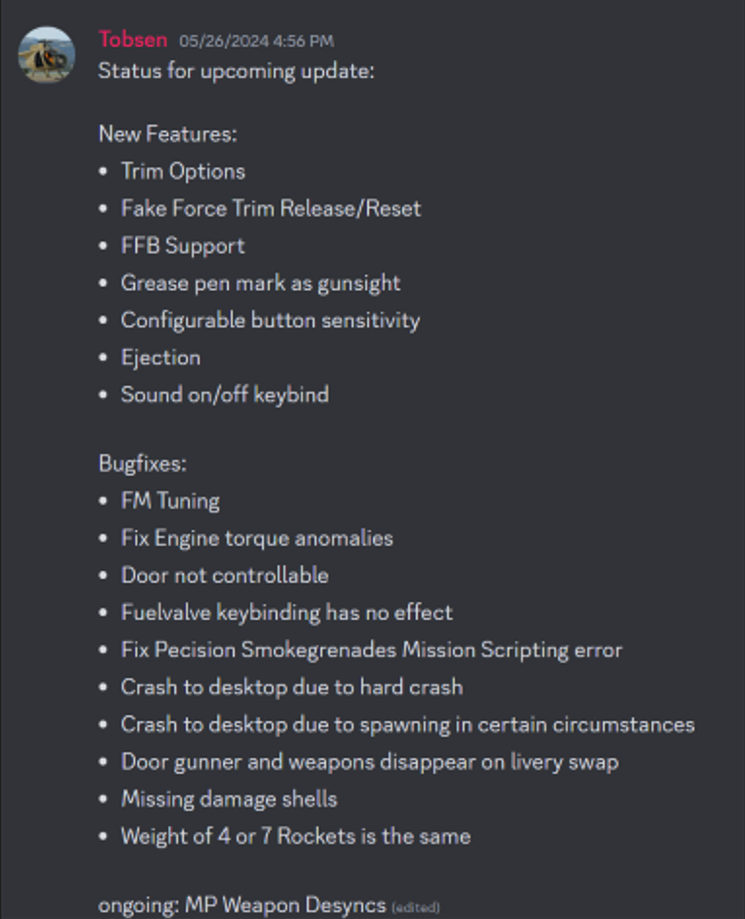Click 'Fuelvalve keybinding has no effect' line
This screenshot has width=745, height=919.
287,613
